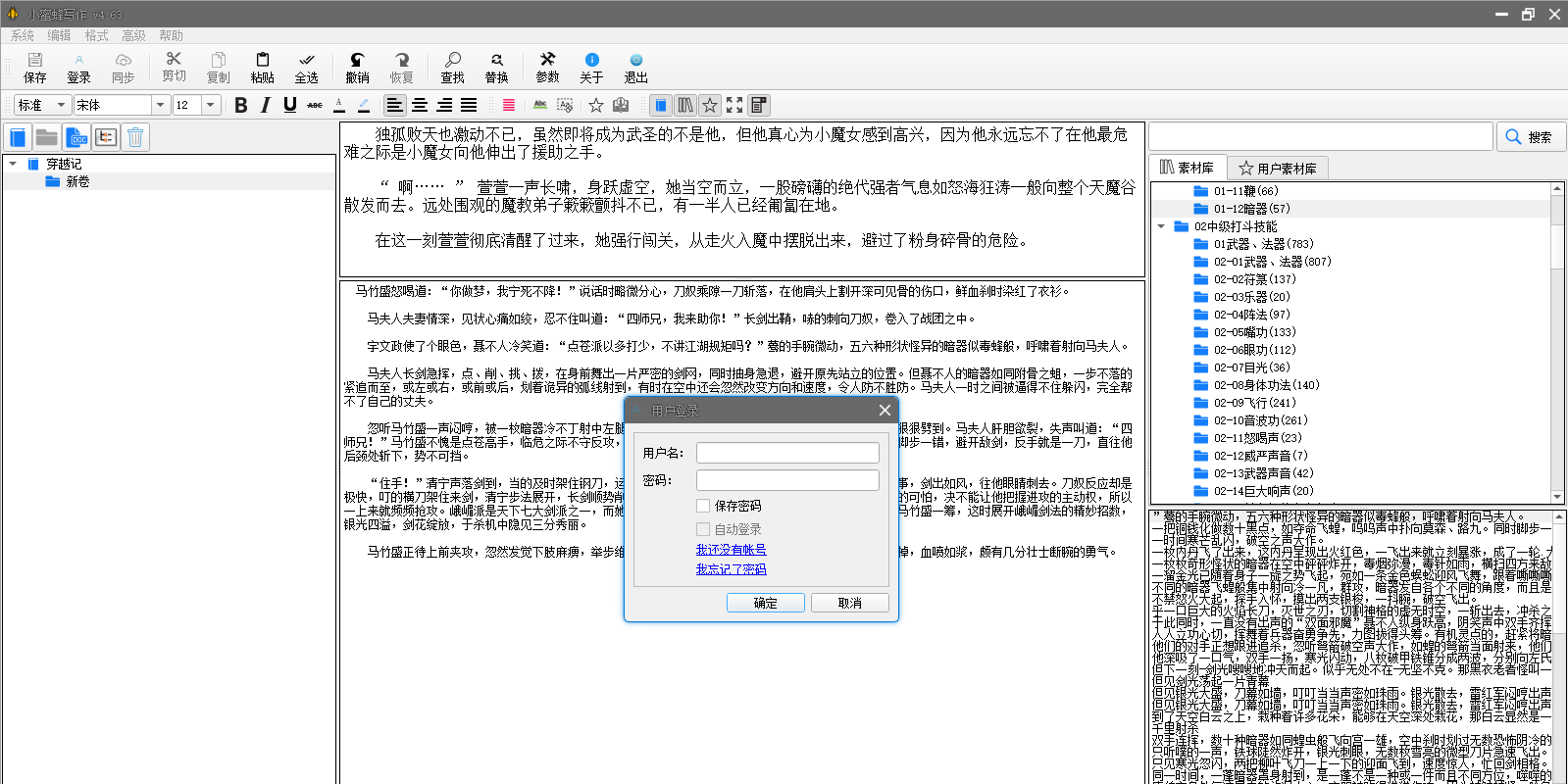1568x784 pixels.
Task: Open the 格式 menu
Action: click(x=96, y=35)
